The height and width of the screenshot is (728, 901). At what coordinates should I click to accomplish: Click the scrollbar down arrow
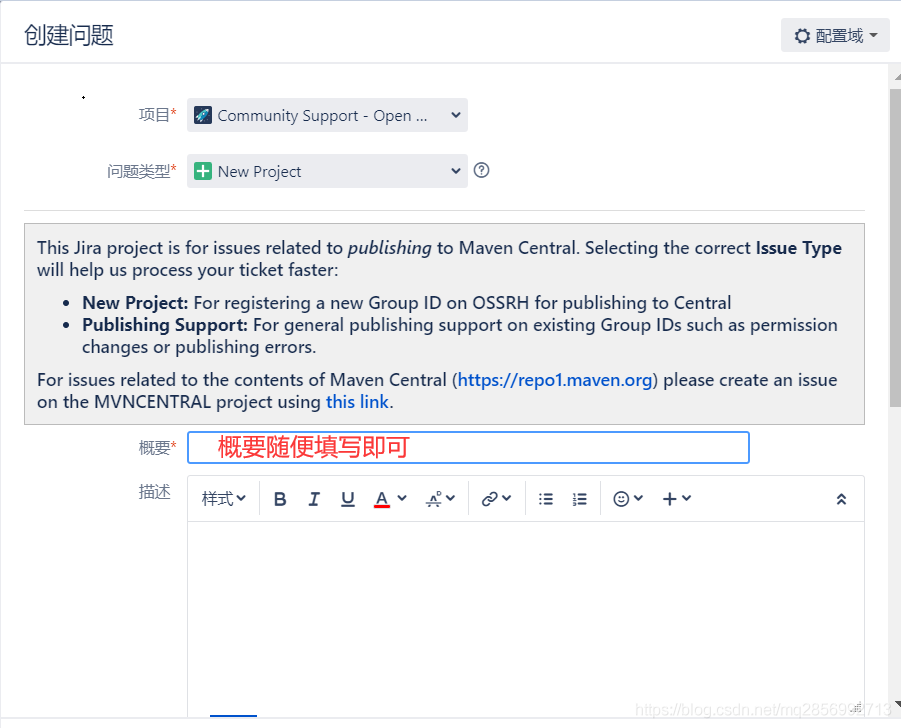tap(898, 704)
